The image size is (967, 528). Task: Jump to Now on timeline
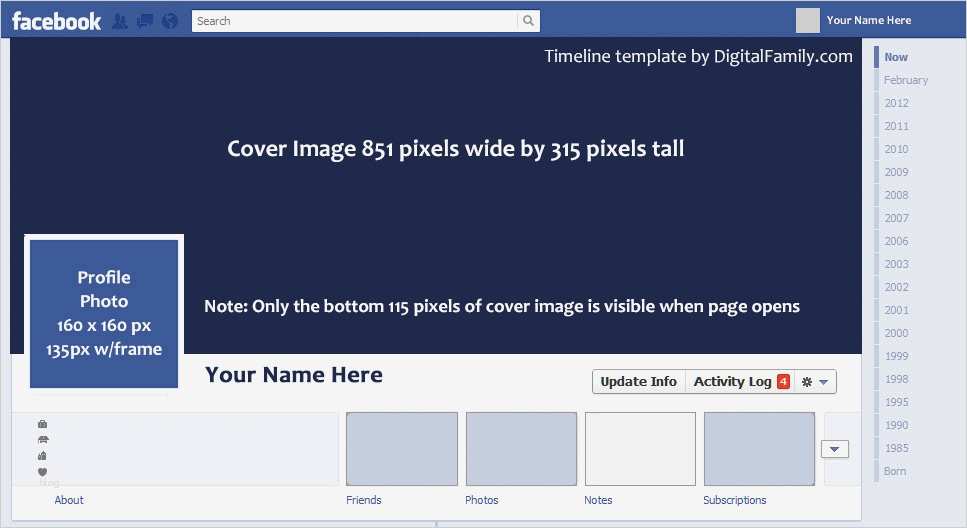click(x=895, y=57)
